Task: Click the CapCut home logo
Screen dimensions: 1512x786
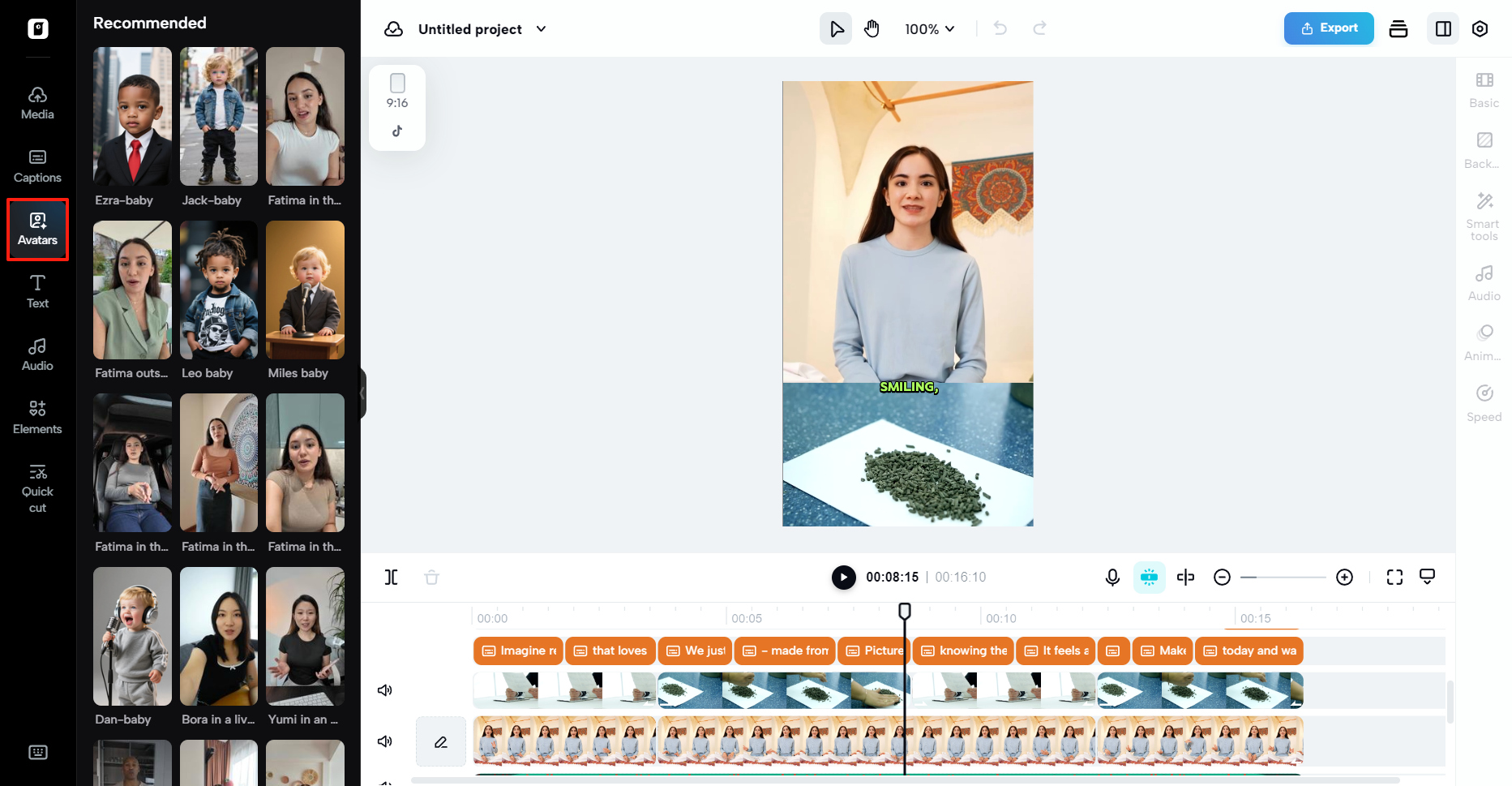Action: coord(38,29)
